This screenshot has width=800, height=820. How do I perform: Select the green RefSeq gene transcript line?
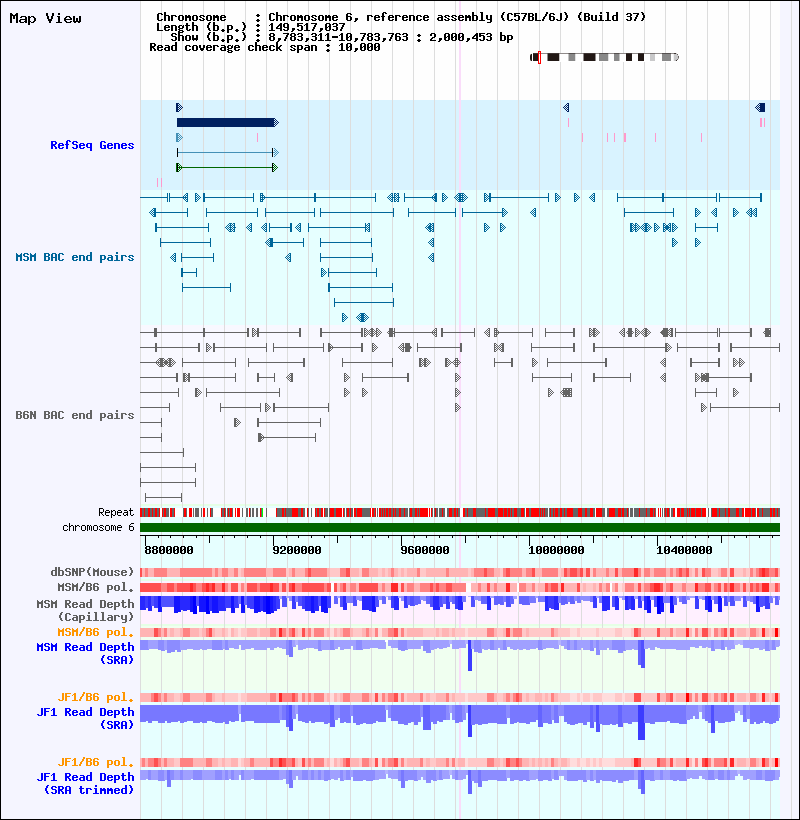[226, 168]
